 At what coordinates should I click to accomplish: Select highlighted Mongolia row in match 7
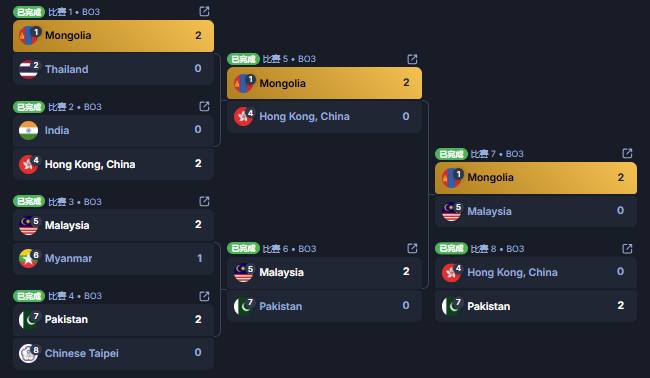click(536, 178)
